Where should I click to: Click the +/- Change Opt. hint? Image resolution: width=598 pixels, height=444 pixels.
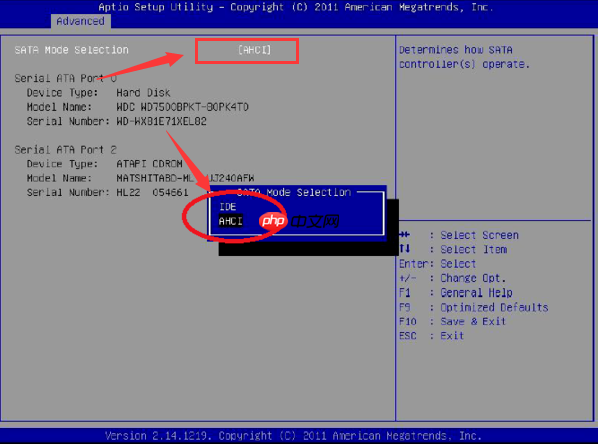(x=452, y=278)
